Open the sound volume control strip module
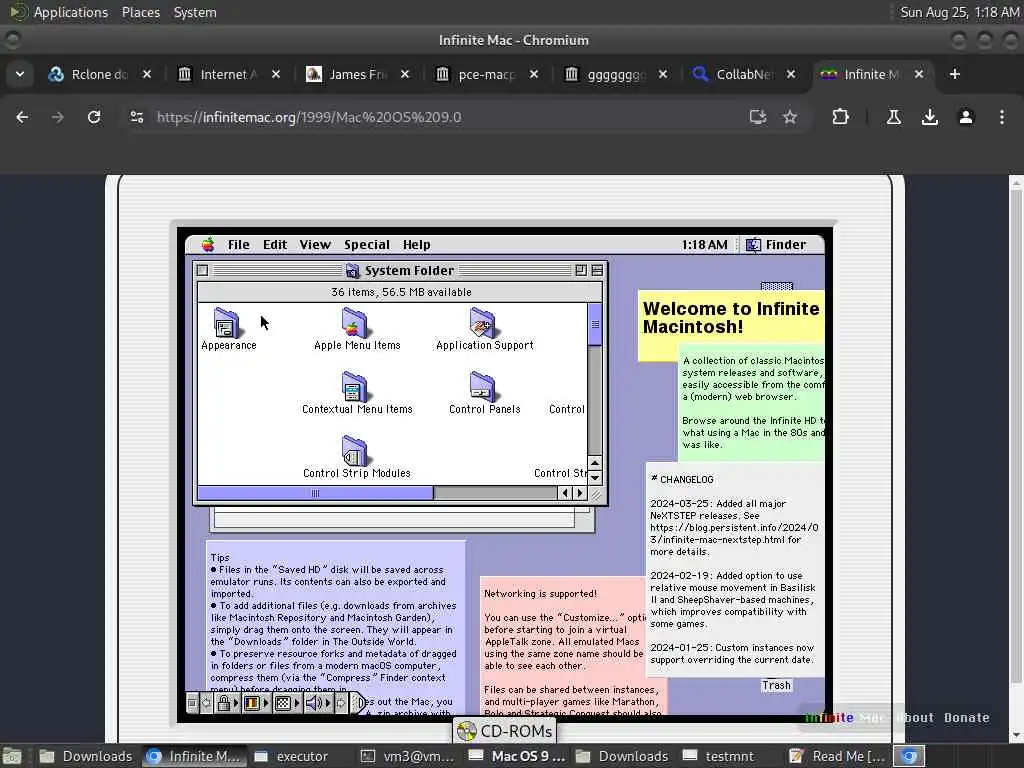The width and height of the screenshot is (1024, 768). tap(314, 703)
